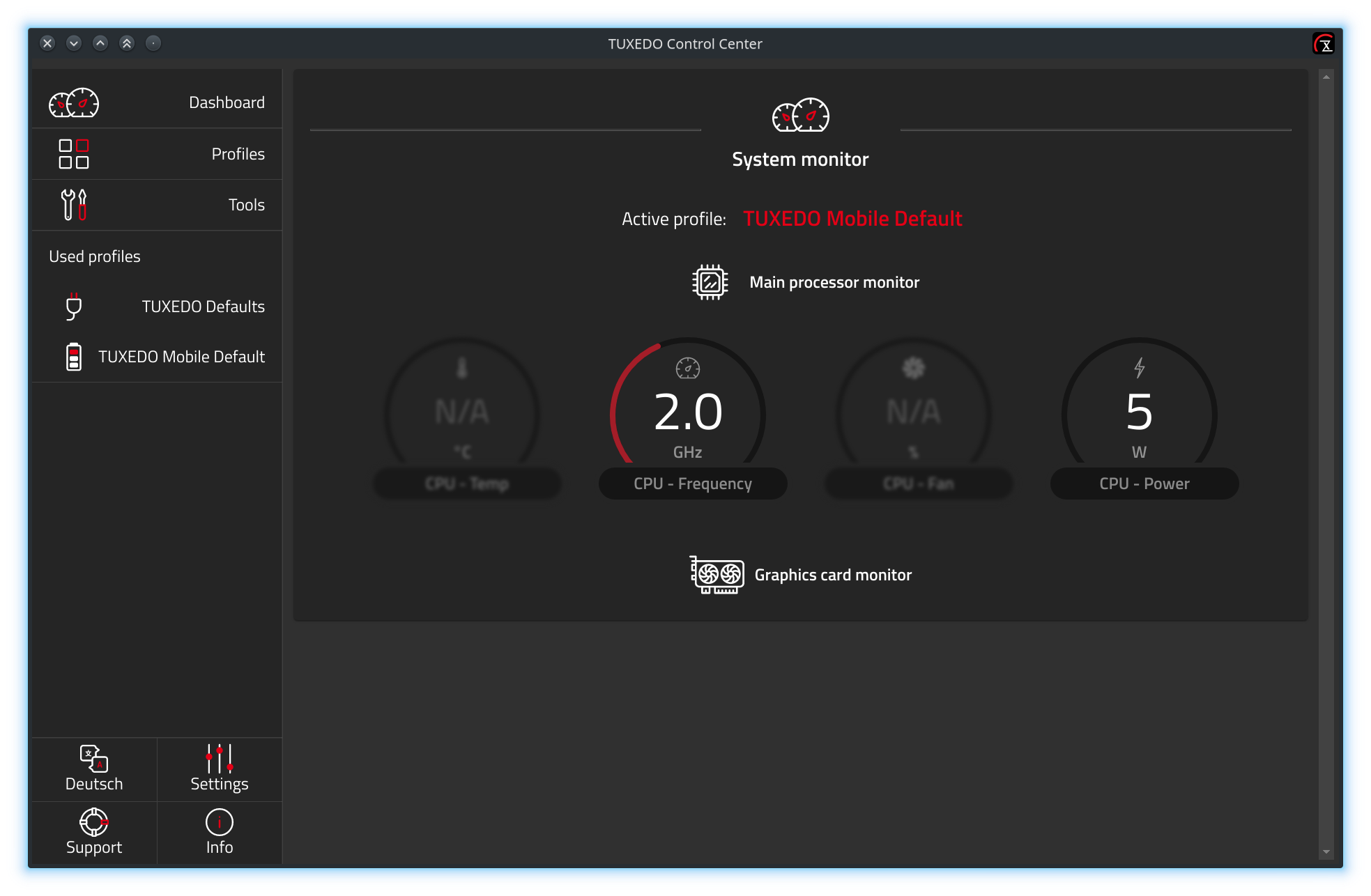Click the N/A value in CPU Fan gauge
Screen dimensions: 1371x896
click(914, 412)
